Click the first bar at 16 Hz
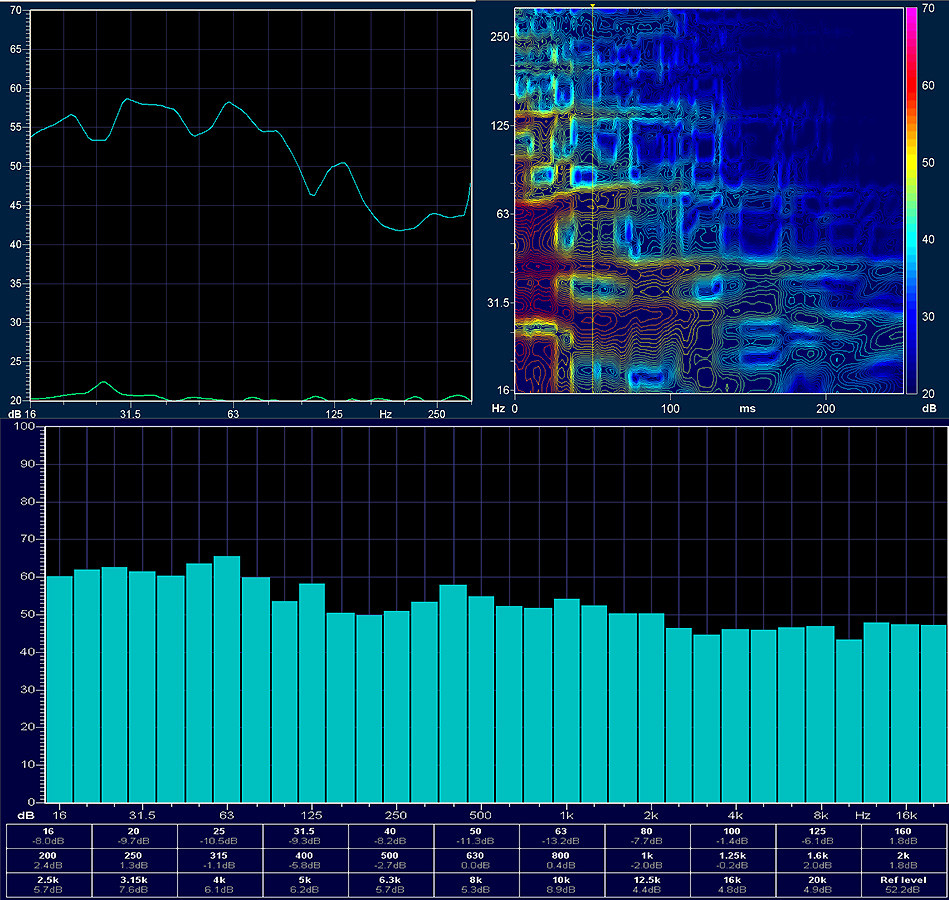The height and width of the screenshot is (900, 949). (59, 689)
